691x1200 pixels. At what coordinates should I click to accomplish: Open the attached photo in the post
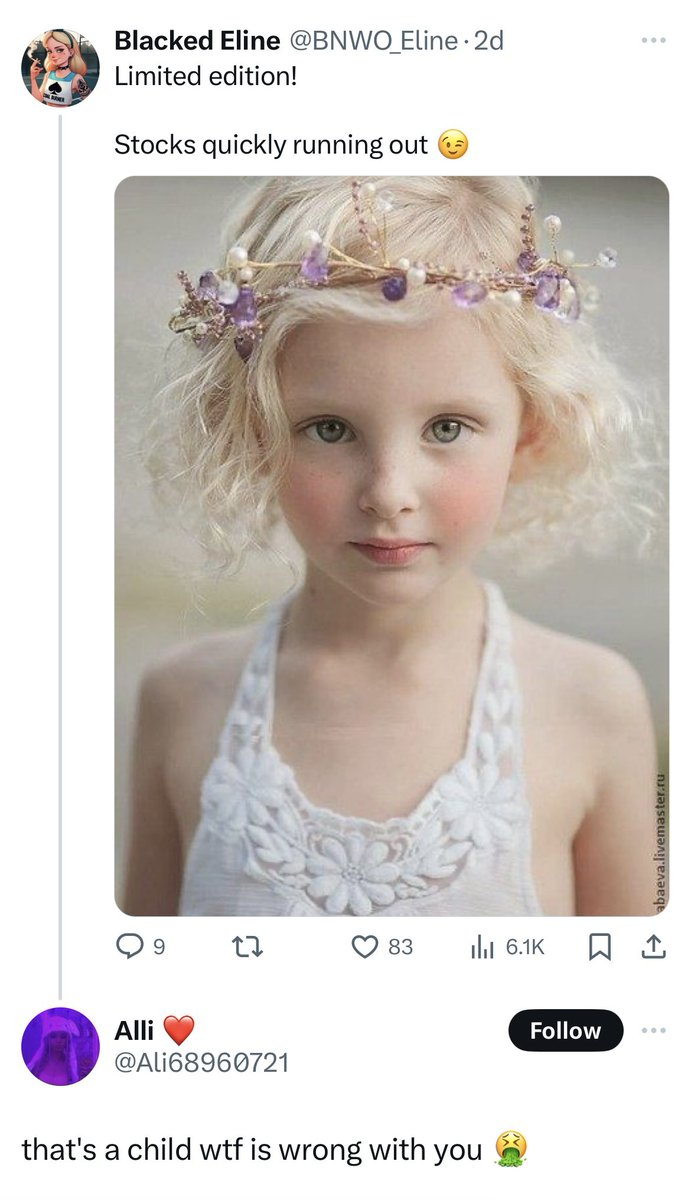(x=392, y=546)
